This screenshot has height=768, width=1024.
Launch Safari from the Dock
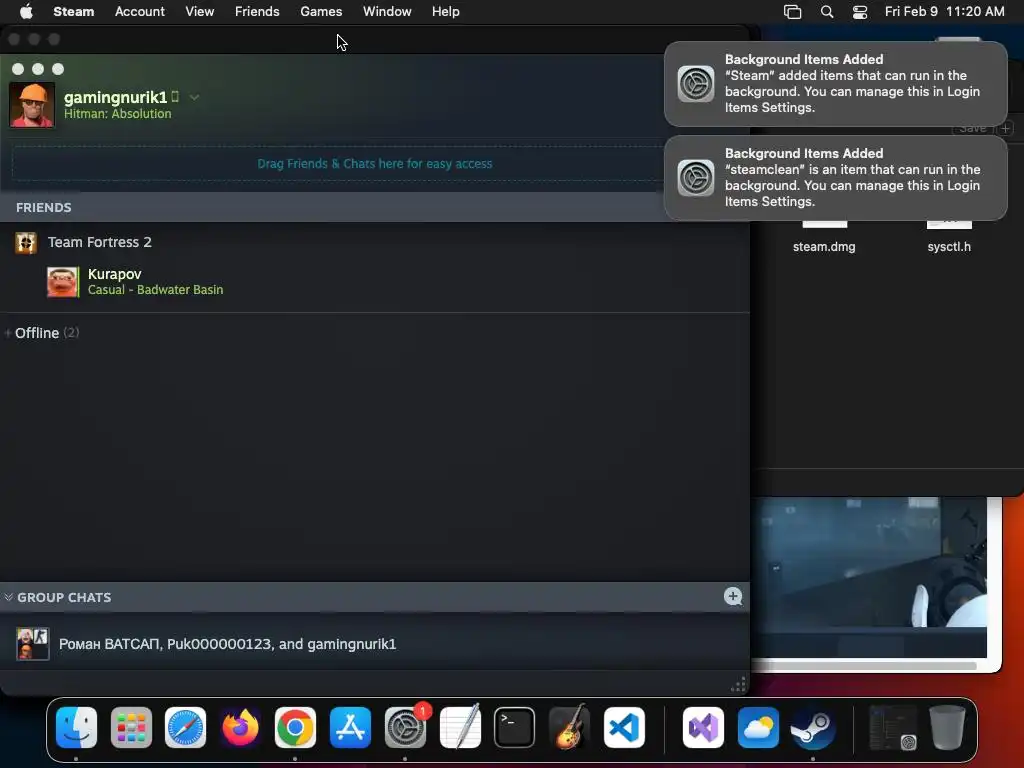pyautogui.click(x=185, y=728)
